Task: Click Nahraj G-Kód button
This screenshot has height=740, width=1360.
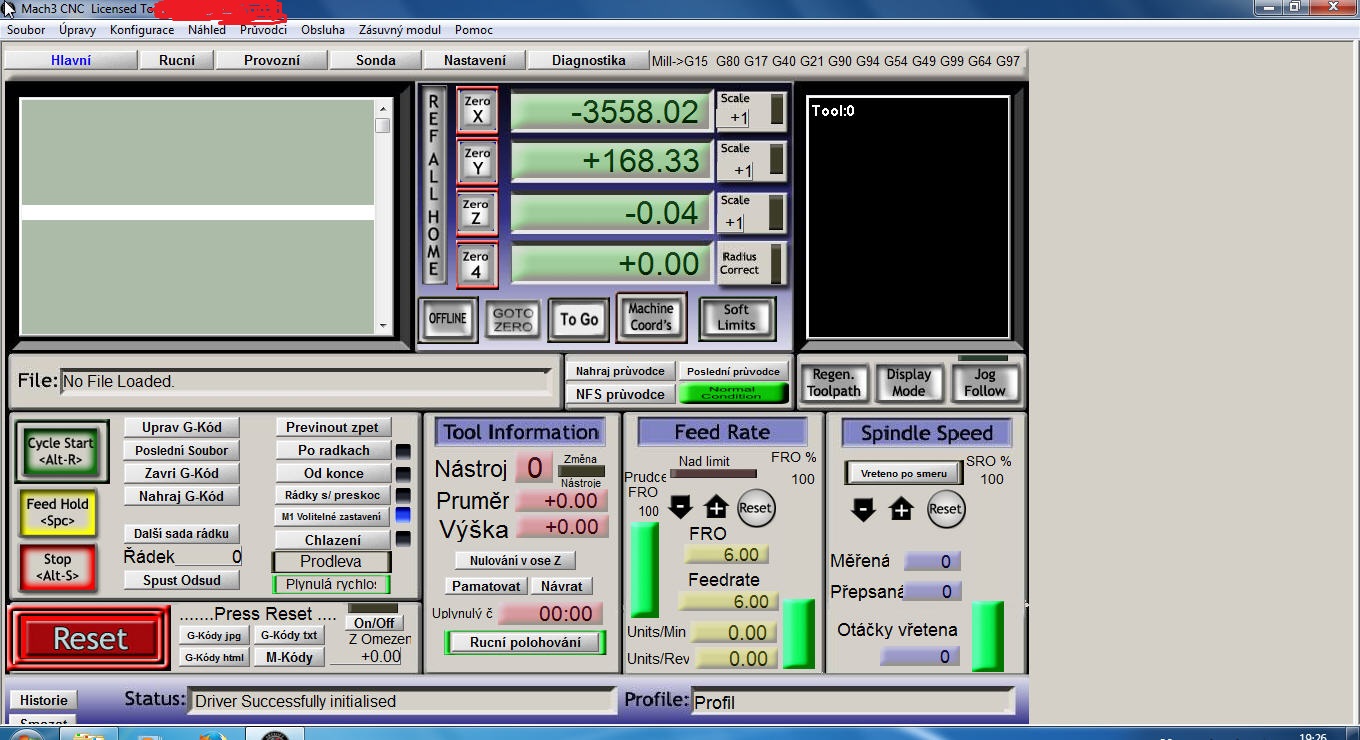Action: (x=182, y=496)
